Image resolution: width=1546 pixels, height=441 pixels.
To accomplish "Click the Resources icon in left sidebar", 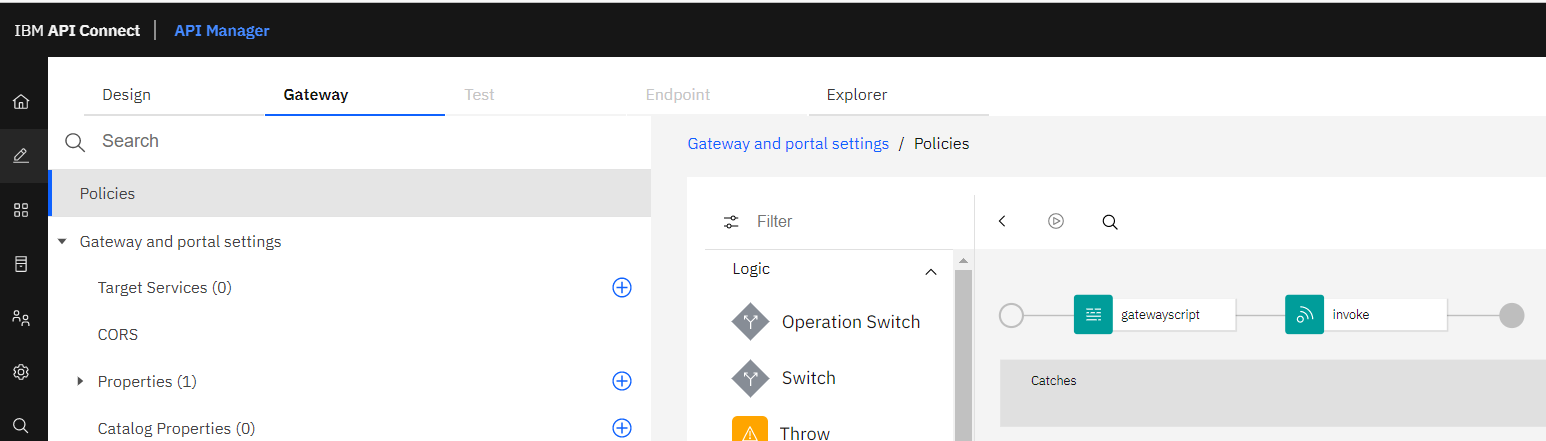I will [21, 264].
